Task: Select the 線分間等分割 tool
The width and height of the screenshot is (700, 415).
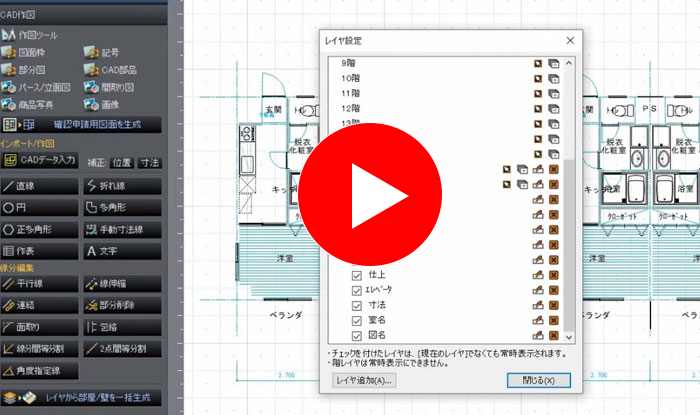Action: point(40,349)
